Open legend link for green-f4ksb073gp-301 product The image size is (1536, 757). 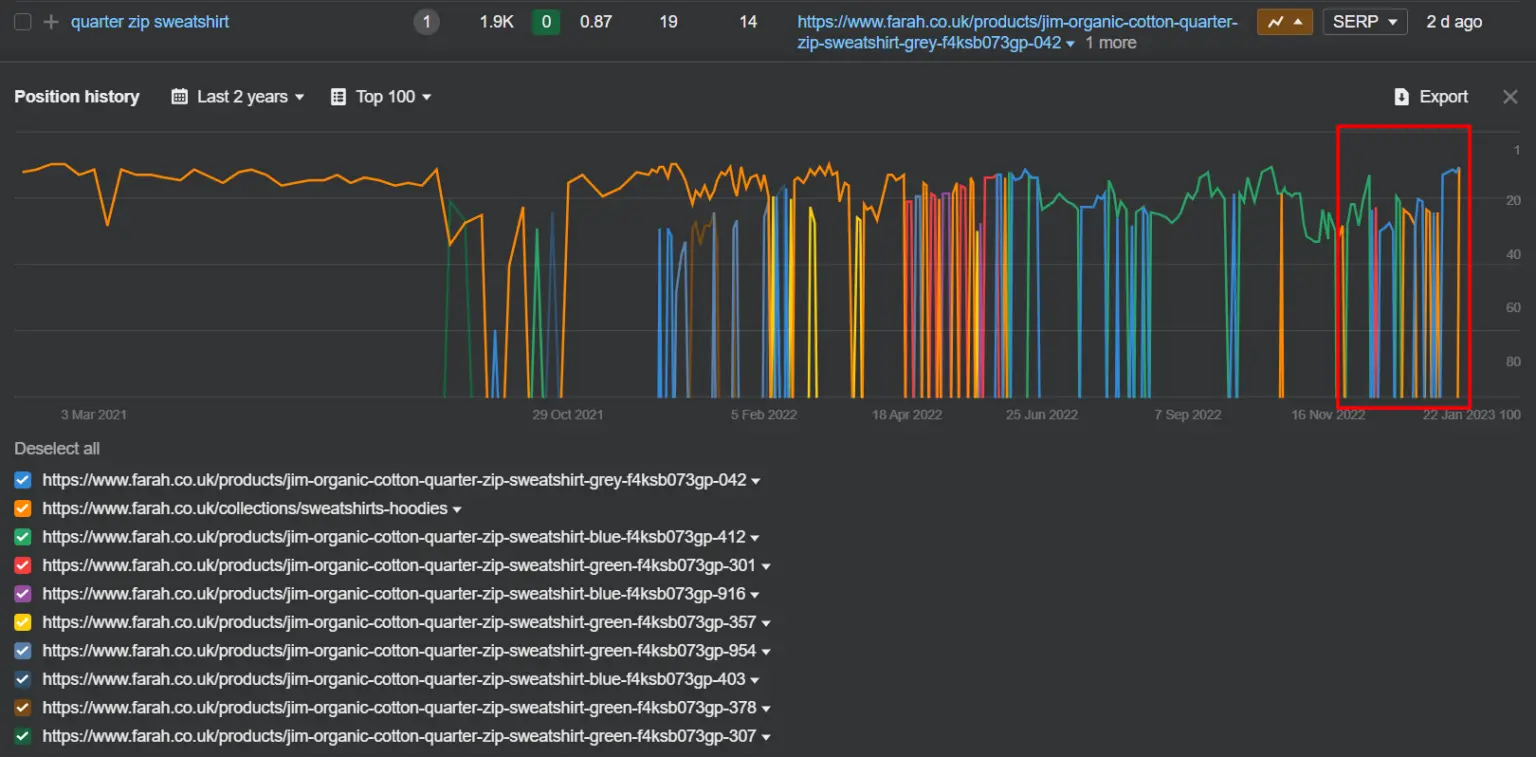(x=399, y=565)
